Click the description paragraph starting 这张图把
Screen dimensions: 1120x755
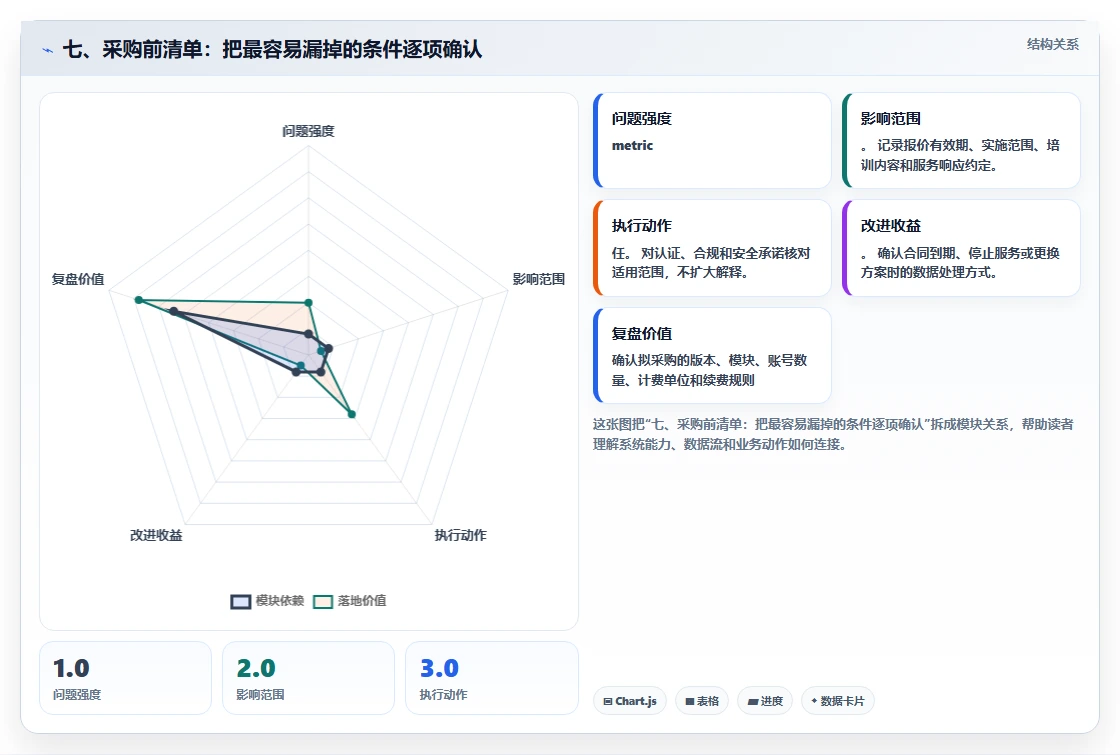pyautogui.click(x=833, y=434)
